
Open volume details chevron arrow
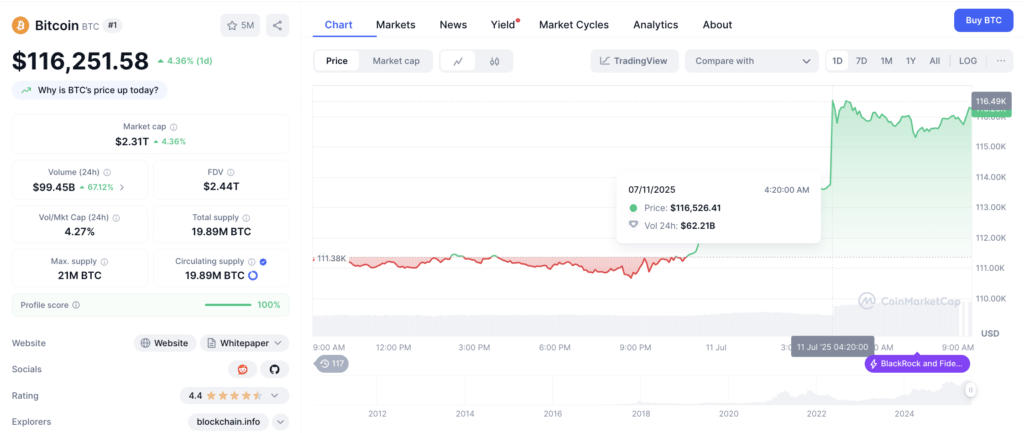click(x=122, y=187)
